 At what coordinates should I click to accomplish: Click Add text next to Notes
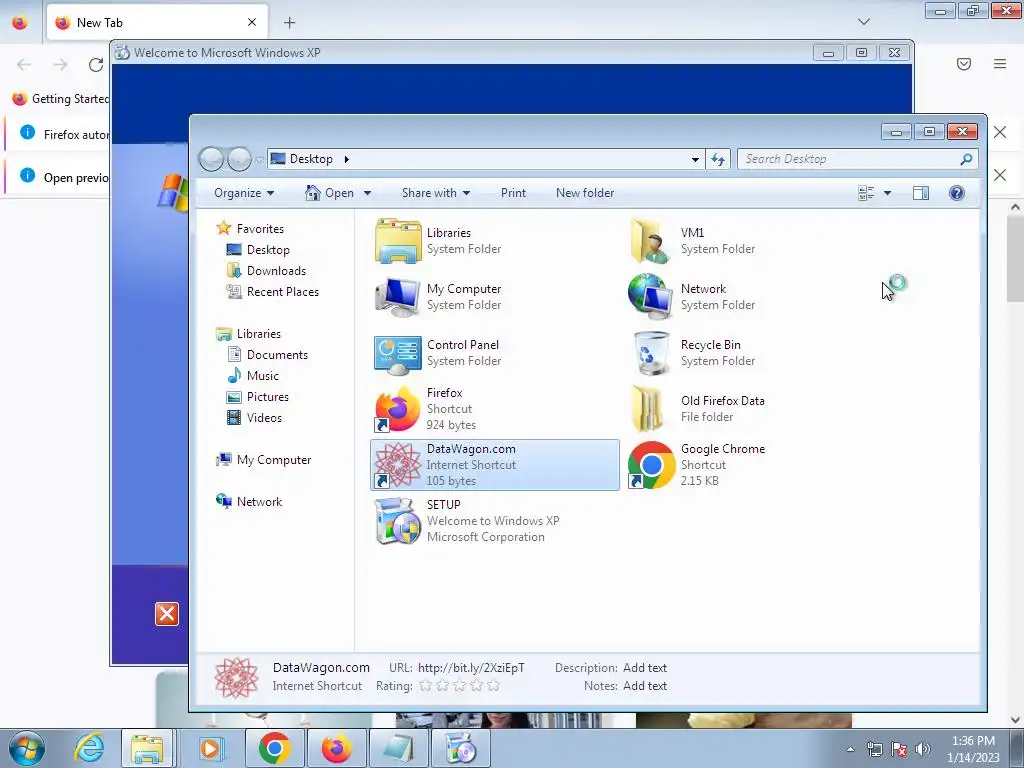tap(645, 686)
